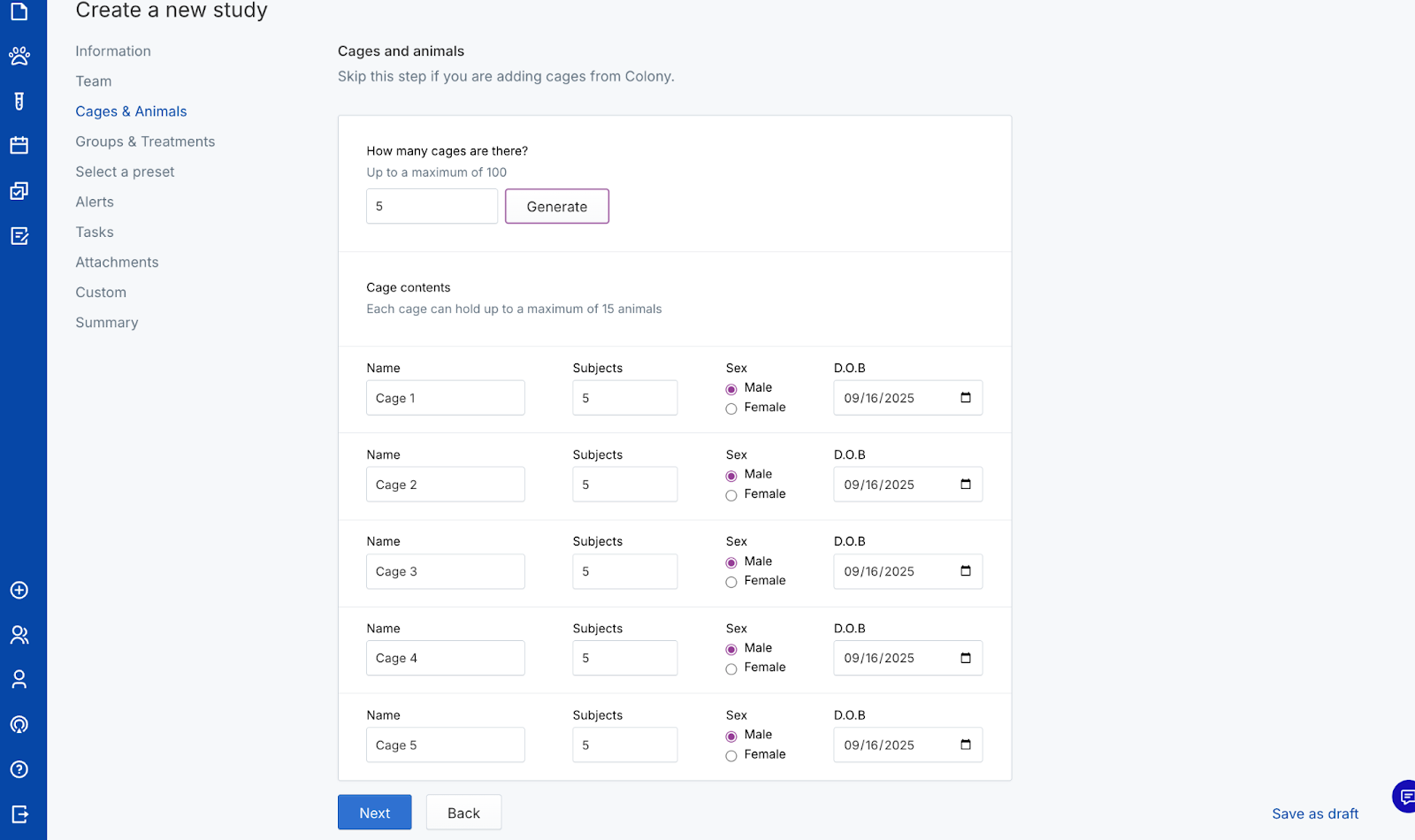This screenshot has width=1415, height=840.
Task: Click the Cage 3 name field
Action: point(446,572)
